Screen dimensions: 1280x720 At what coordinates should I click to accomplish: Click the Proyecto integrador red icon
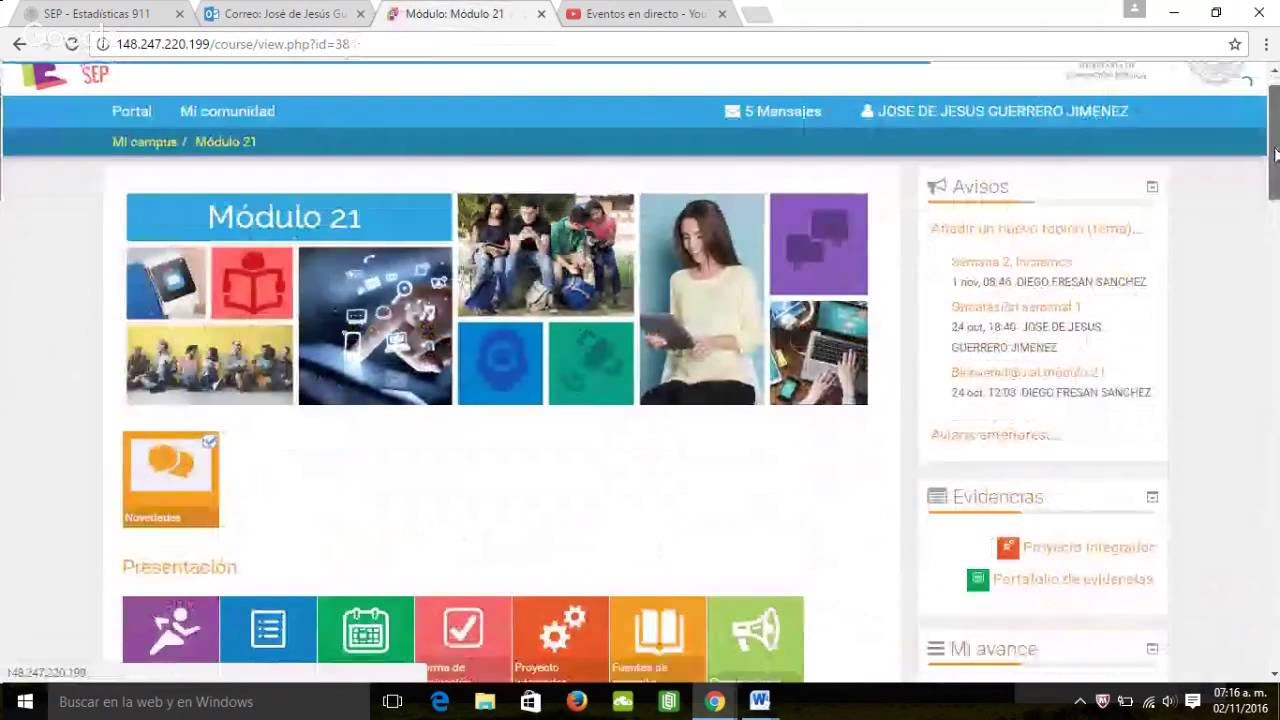pos(1007,547)
